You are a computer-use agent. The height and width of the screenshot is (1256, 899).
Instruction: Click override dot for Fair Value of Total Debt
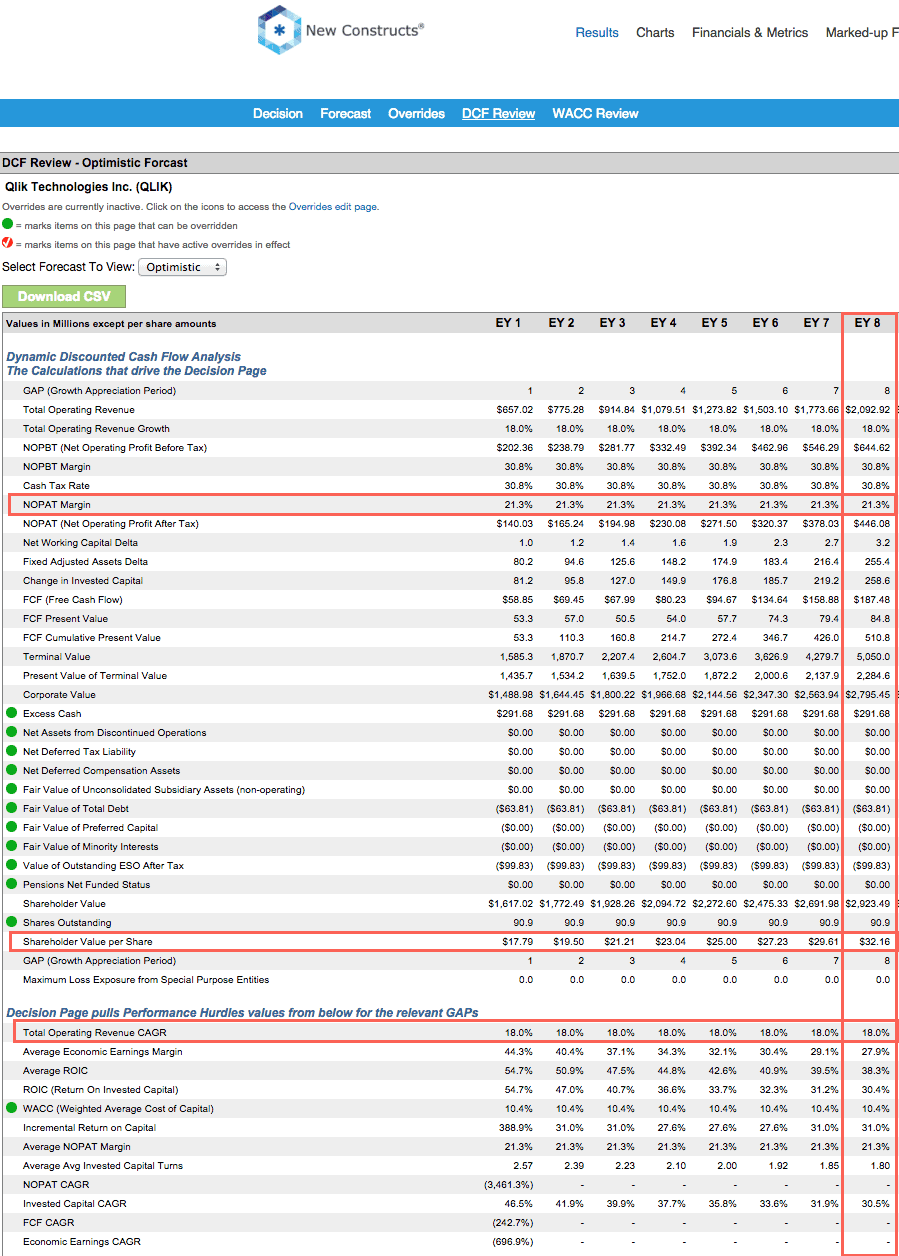click(12, 808)
